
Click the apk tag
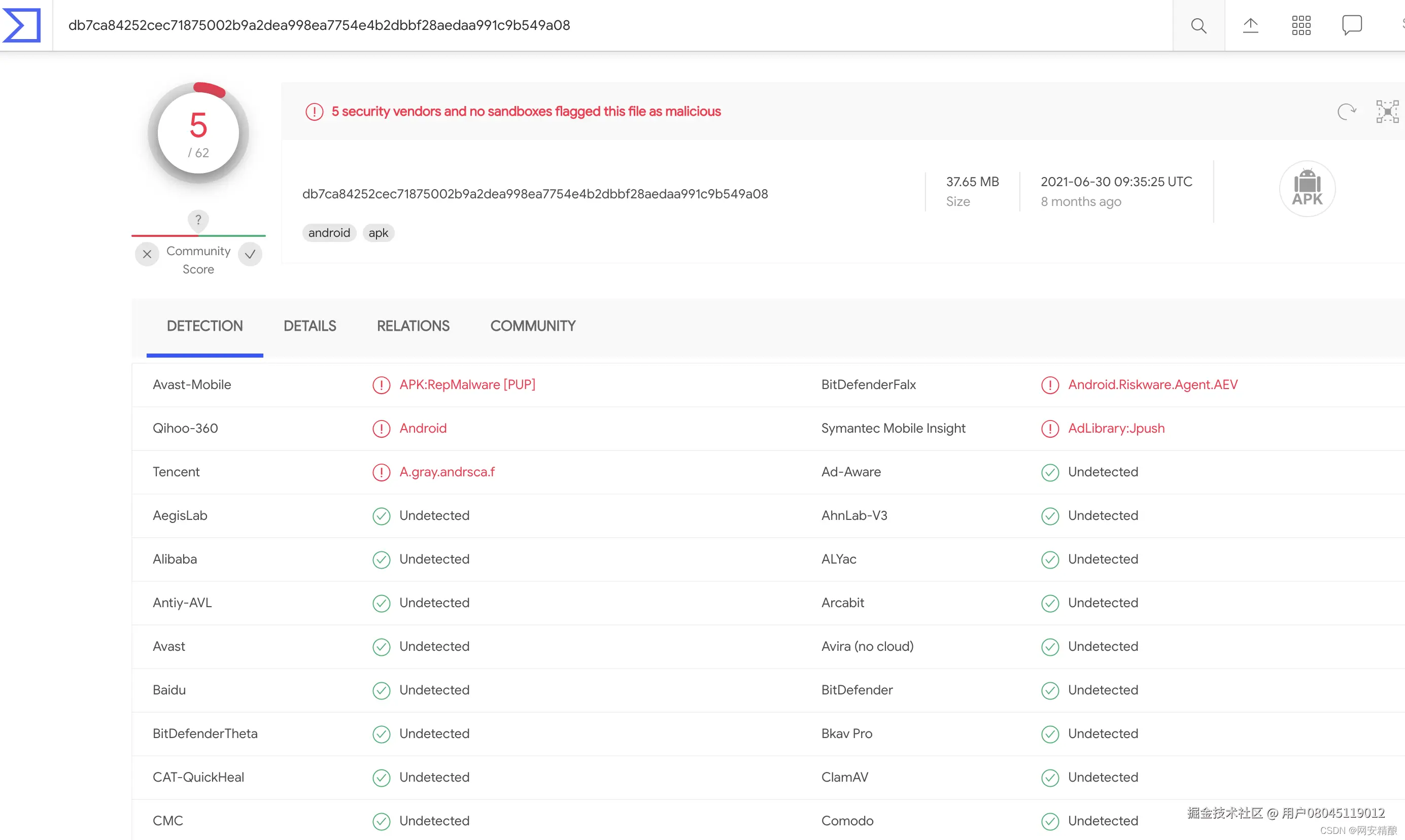click(378, 233)
